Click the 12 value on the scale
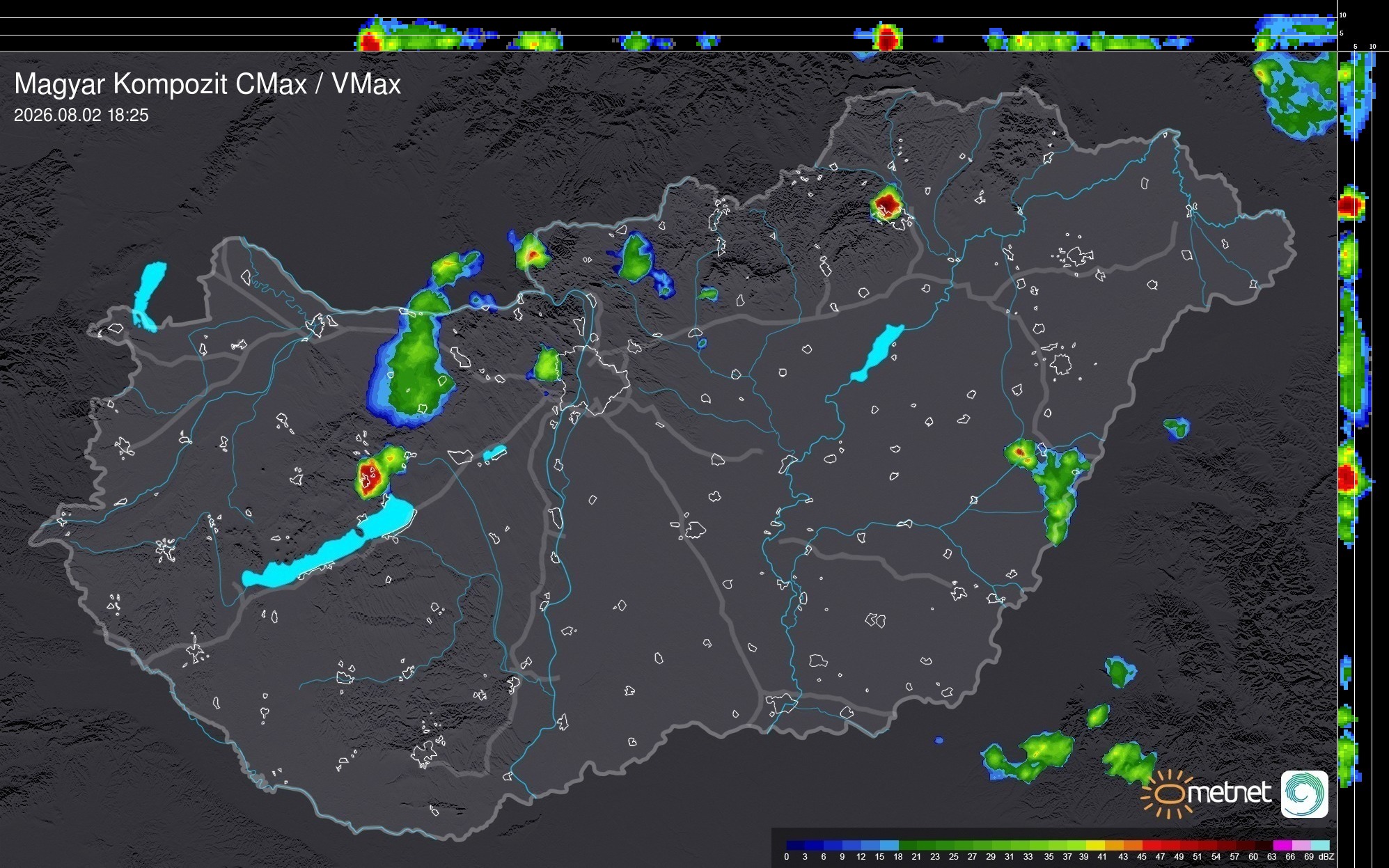The height and width of the screenshot is (868, 1389). tap(861, 857)
